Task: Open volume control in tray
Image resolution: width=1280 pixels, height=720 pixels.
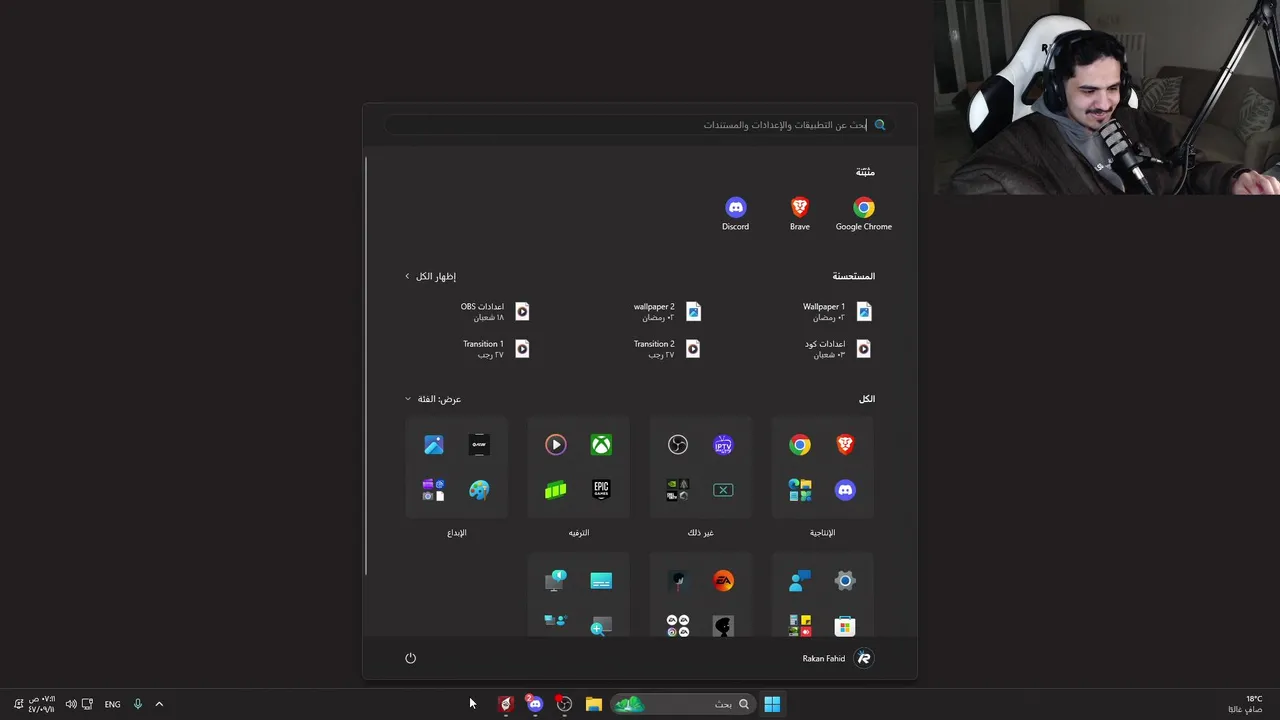Action: 71,704
